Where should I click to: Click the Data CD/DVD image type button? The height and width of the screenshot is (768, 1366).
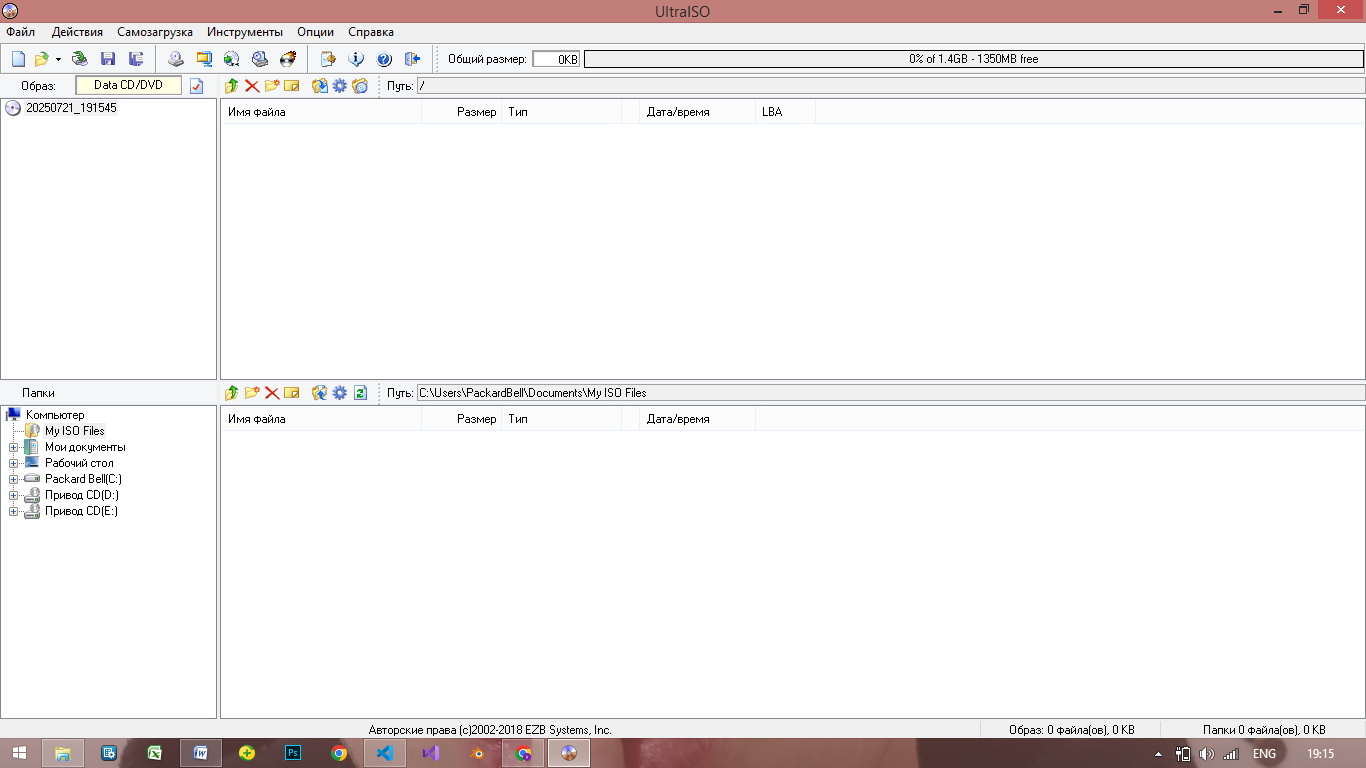(128, 85)
